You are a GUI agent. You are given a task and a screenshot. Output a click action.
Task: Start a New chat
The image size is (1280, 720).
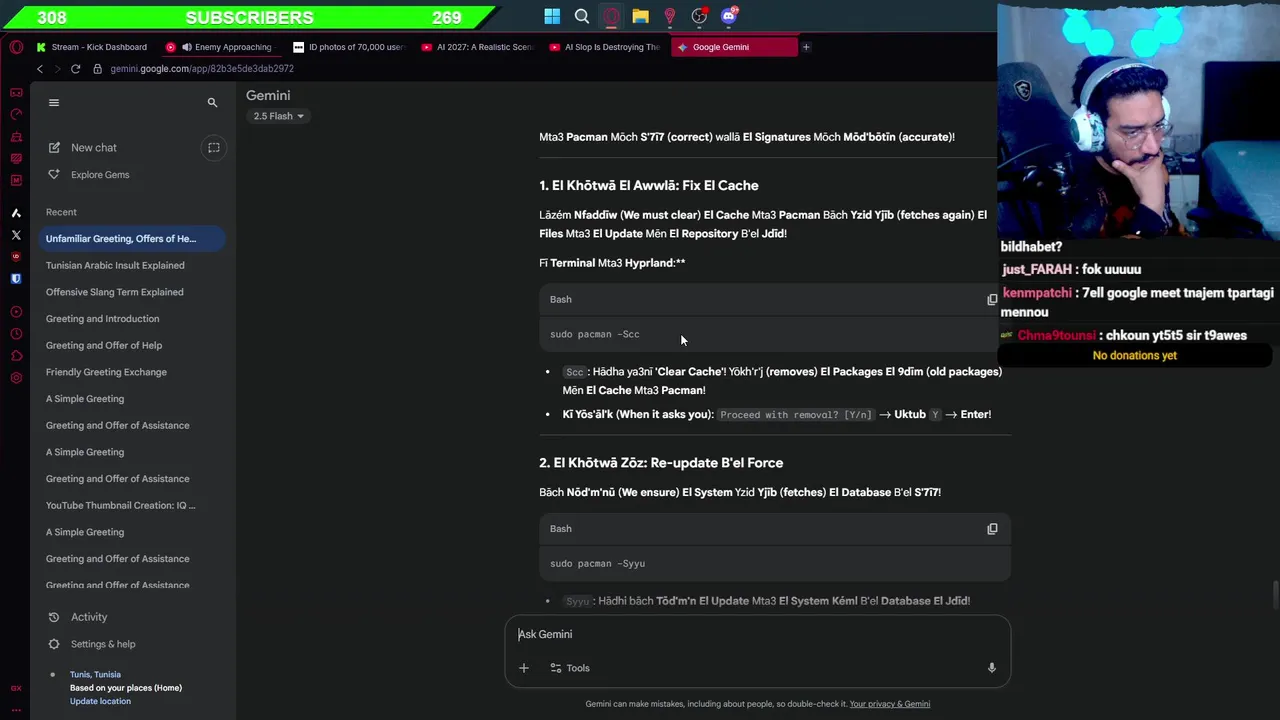[x=94, y=148]
